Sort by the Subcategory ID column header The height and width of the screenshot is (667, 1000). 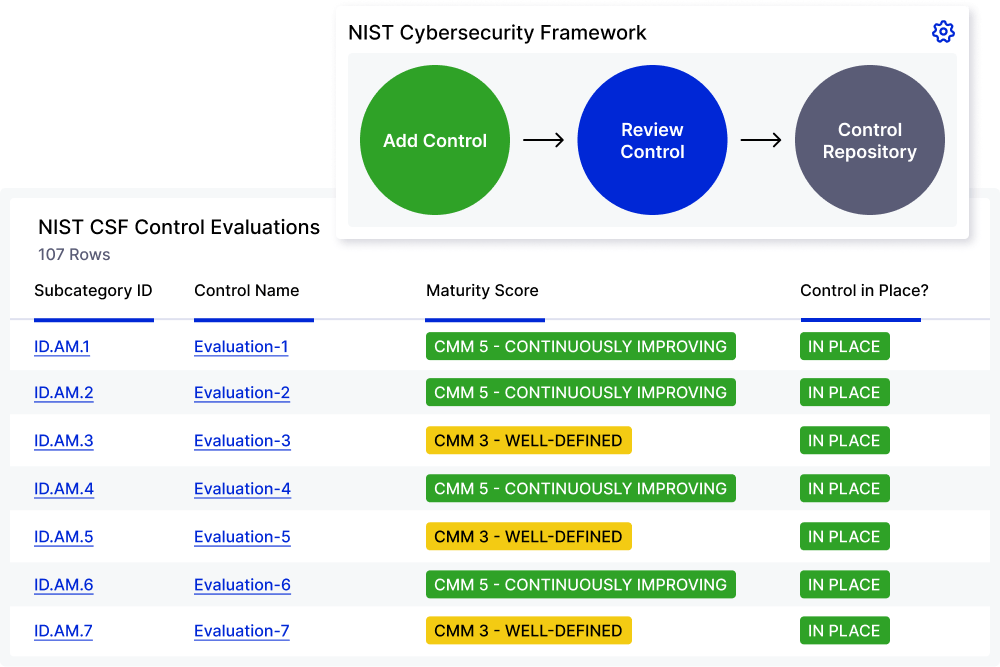point(93,291)
